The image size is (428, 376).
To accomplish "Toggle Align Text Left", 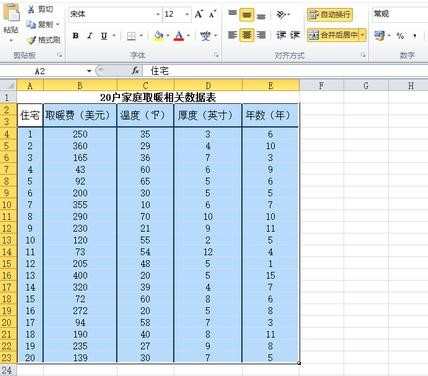I will point(232,35).
